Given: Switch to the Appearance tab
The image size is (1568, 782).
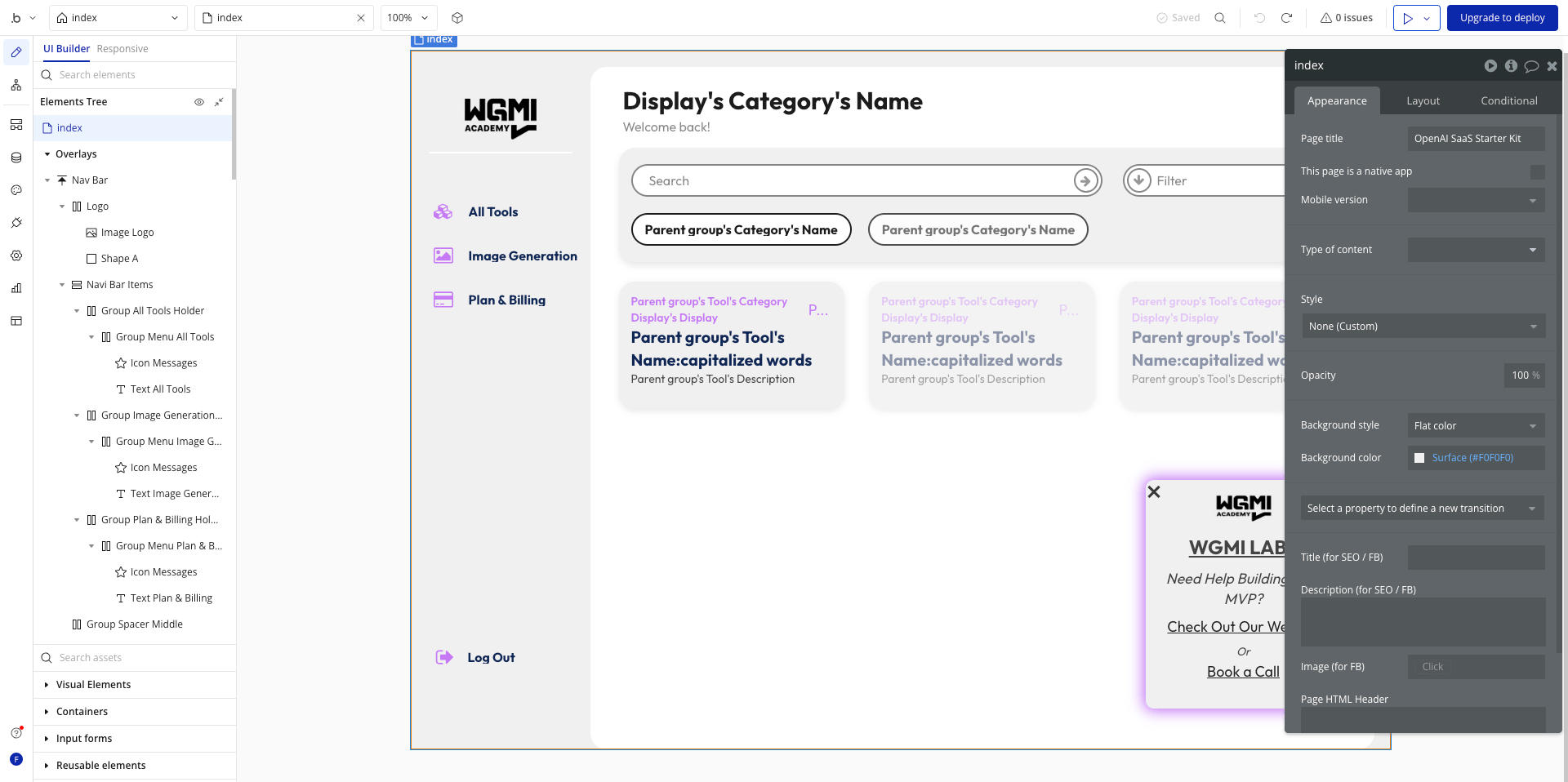Looking at the screenshot, I should coord(1337,100).
